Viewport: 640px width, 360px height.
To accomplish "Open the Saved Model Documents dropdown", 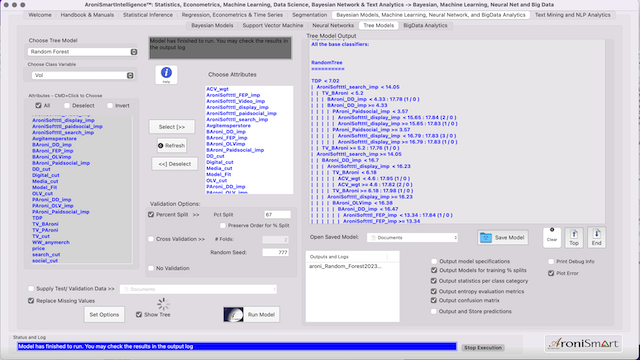I will coord(412,238).
